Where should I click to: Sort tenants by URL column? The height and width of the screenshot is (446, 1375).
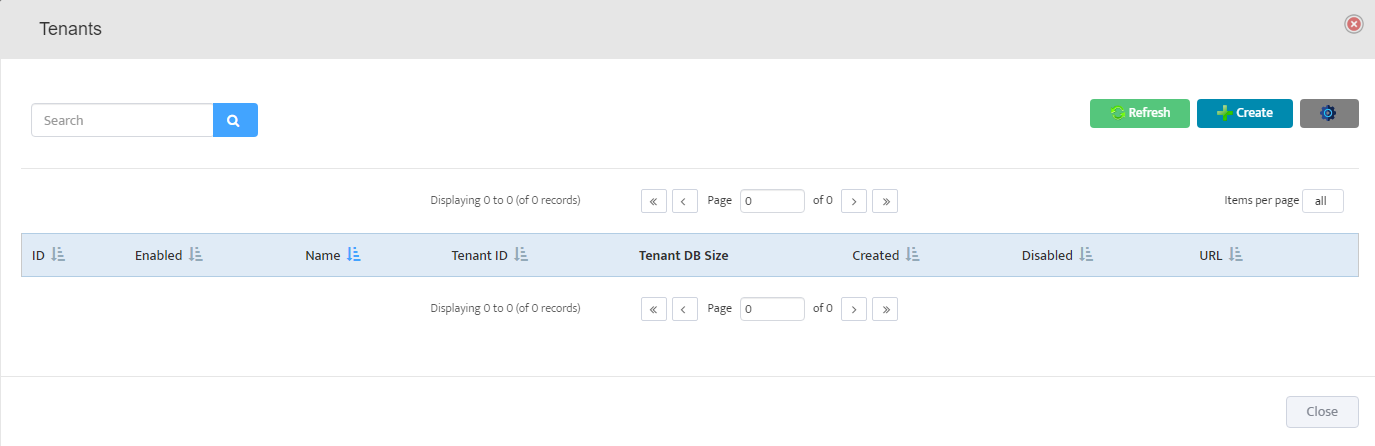tap(1236, 255)
